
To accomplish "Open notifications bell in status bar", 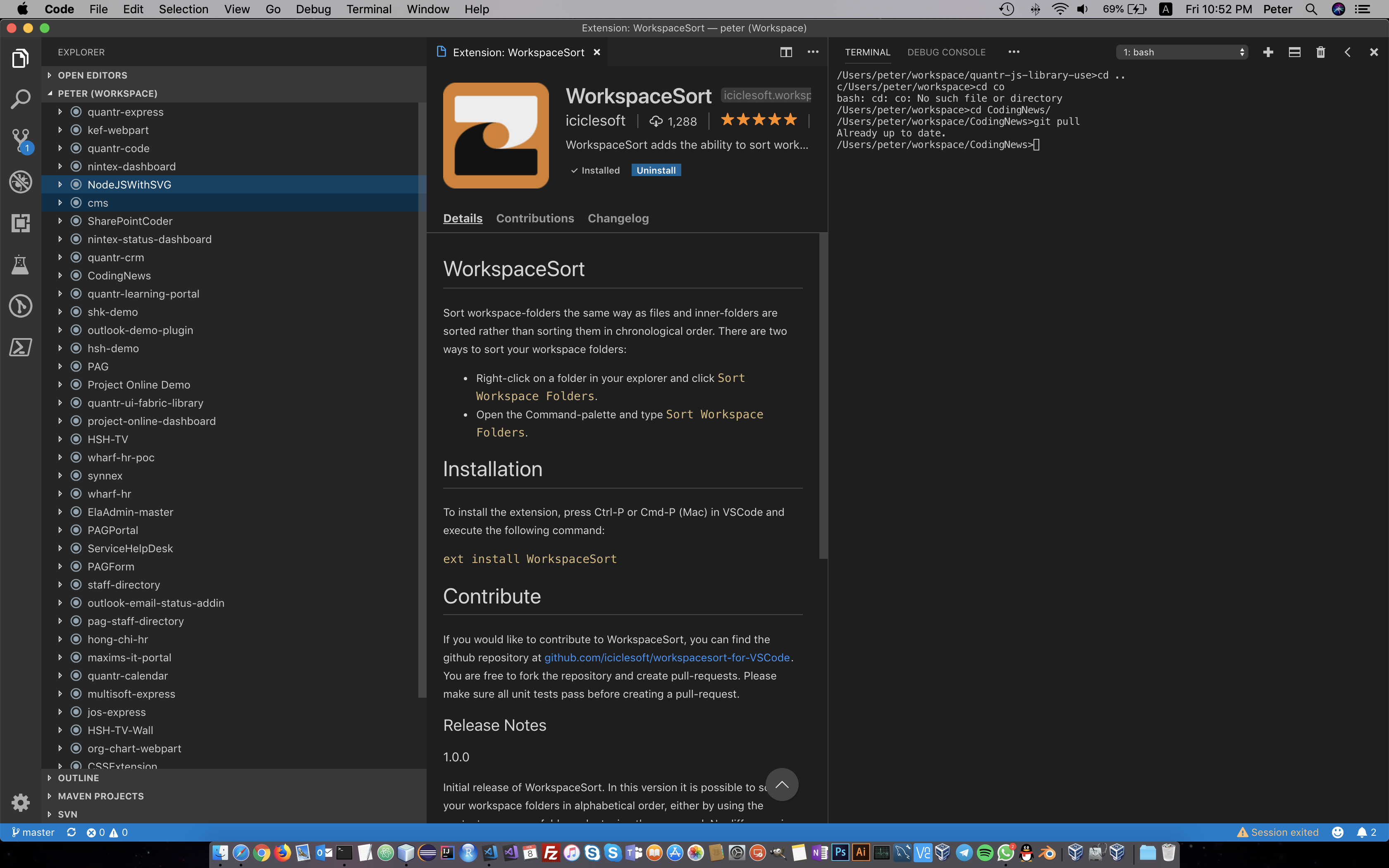I will [x=1366, y=832].
